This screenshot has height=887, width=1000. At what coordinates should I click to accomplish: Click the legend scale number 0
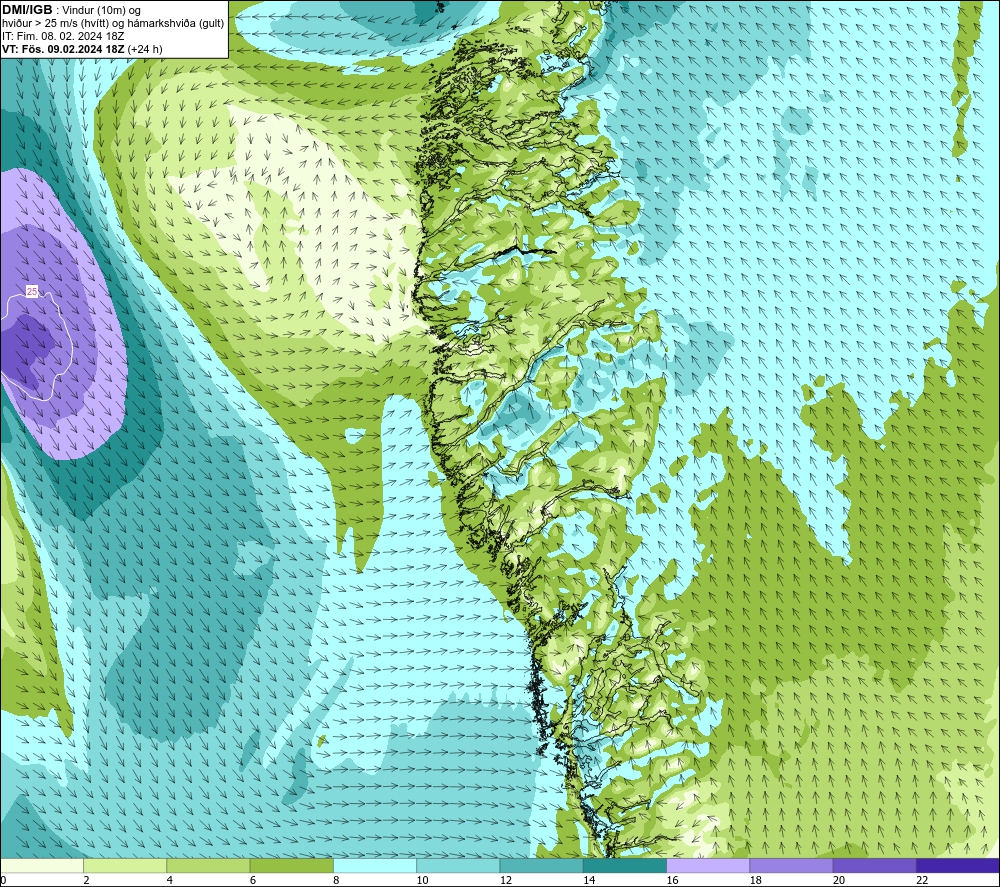point(3,880)
